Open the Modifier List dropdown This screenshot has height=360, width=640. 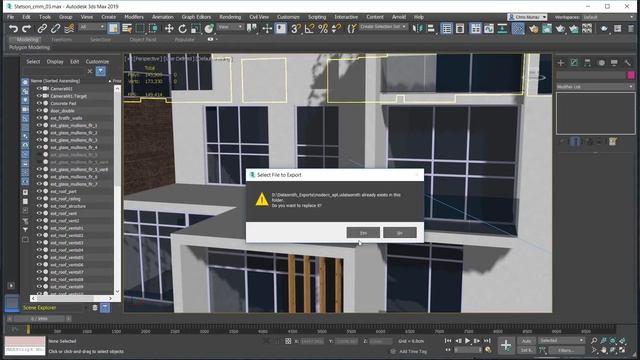point(596,87)
